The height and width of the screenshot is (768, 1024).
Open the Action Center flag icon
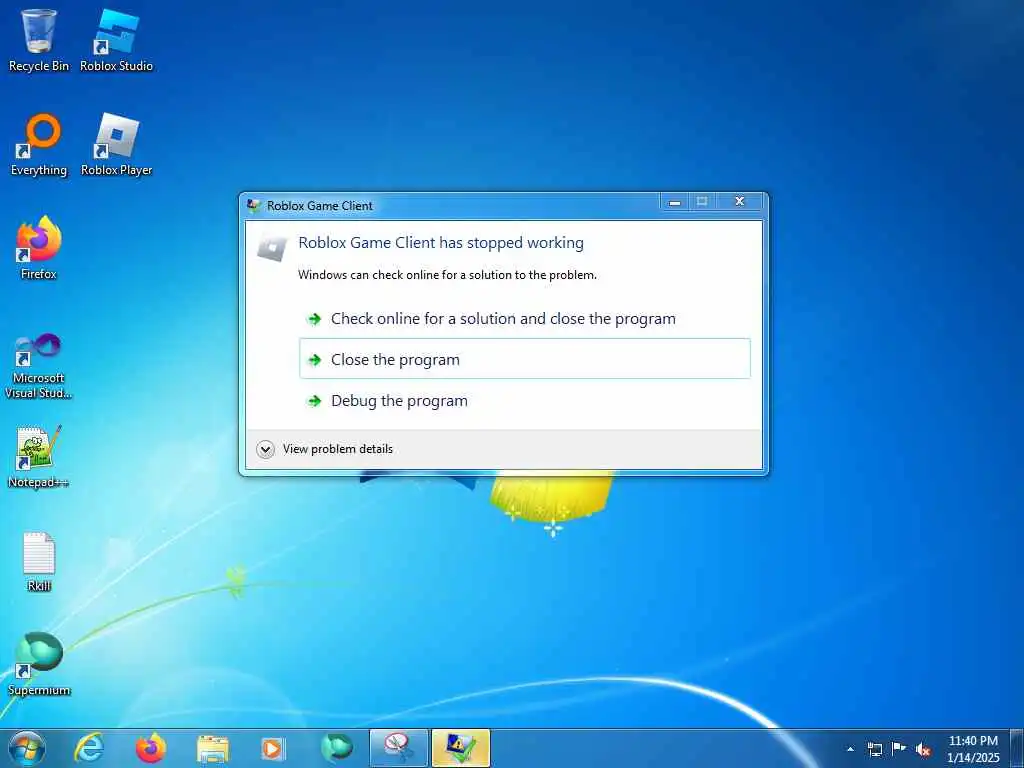[899, 749]
